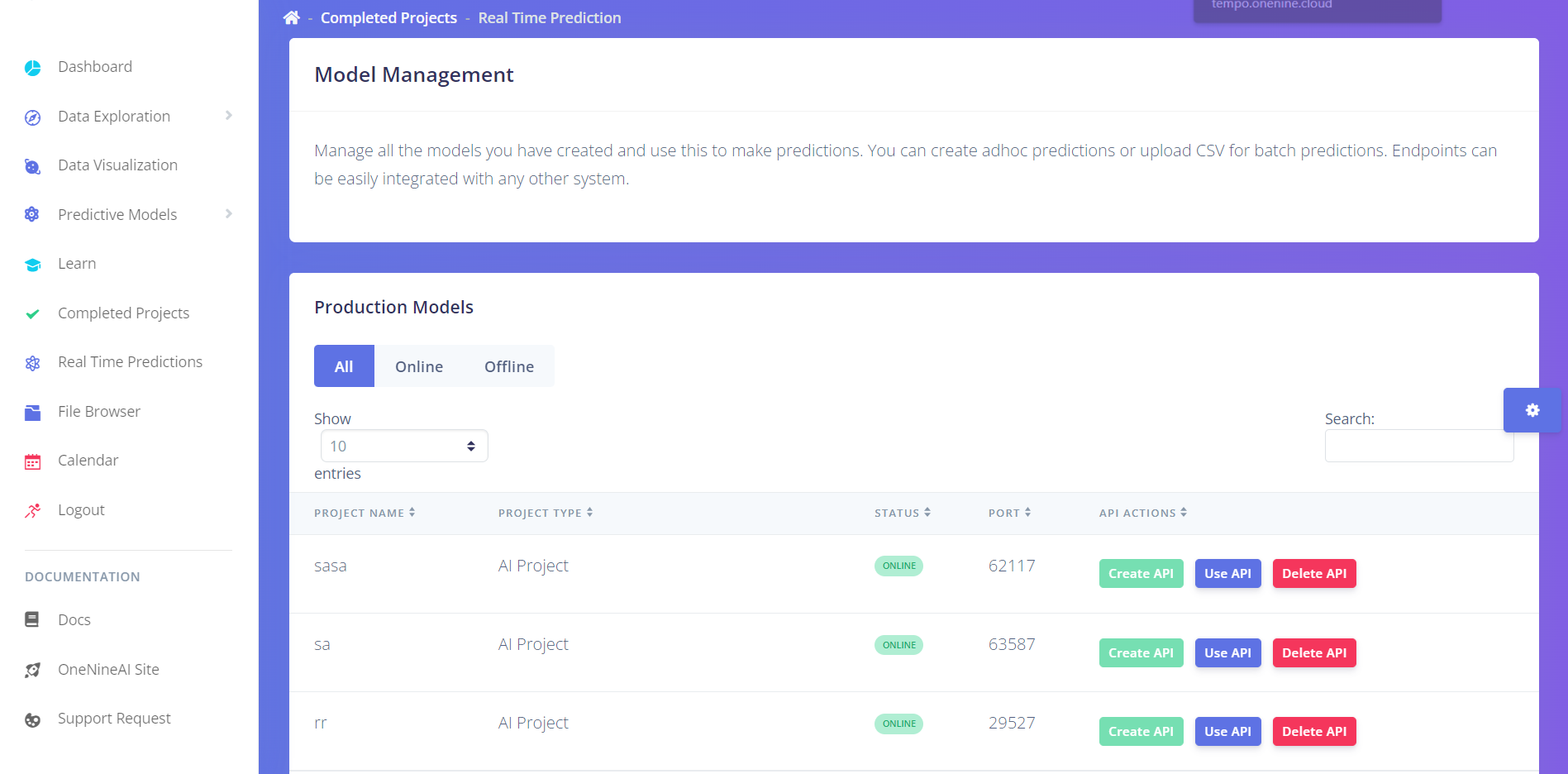This screenshot has width=1568, height=774.
Task: Click Delete API for sa
Action: pyautogui.click(x=1314, y=653)
